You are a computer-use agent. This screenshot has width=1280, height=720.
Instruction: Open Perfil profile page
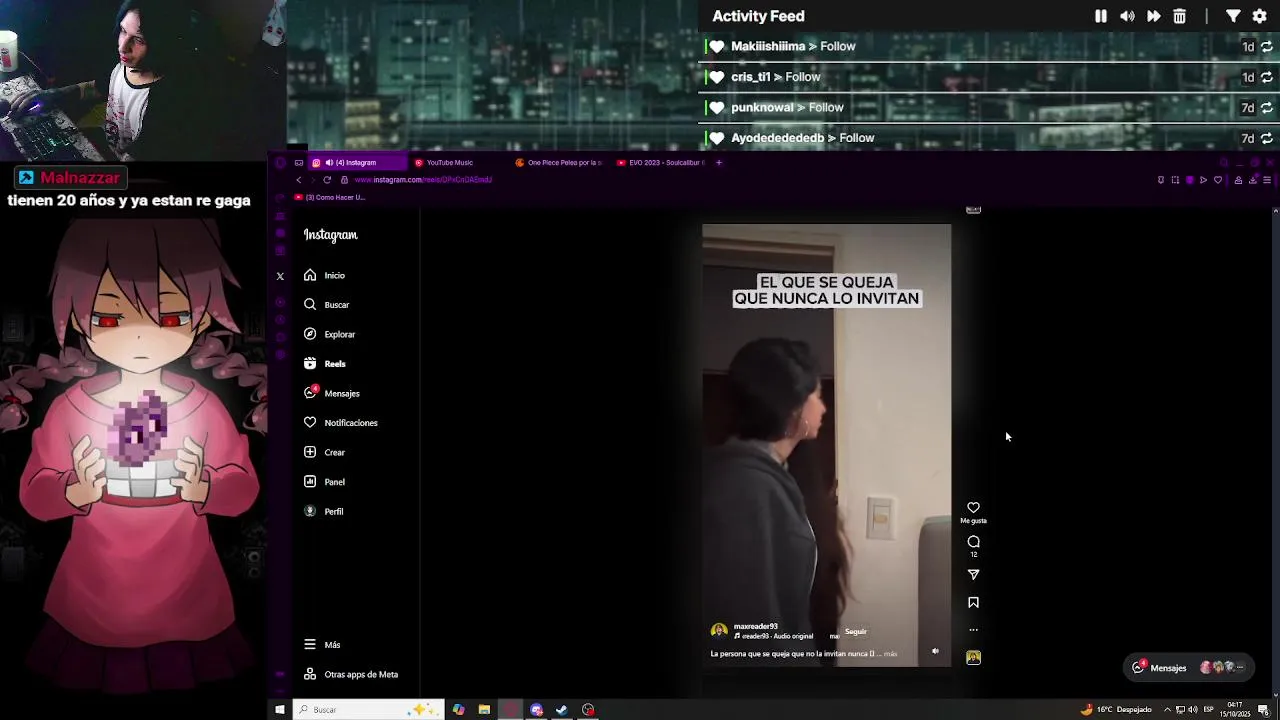(x=323, y=511)
